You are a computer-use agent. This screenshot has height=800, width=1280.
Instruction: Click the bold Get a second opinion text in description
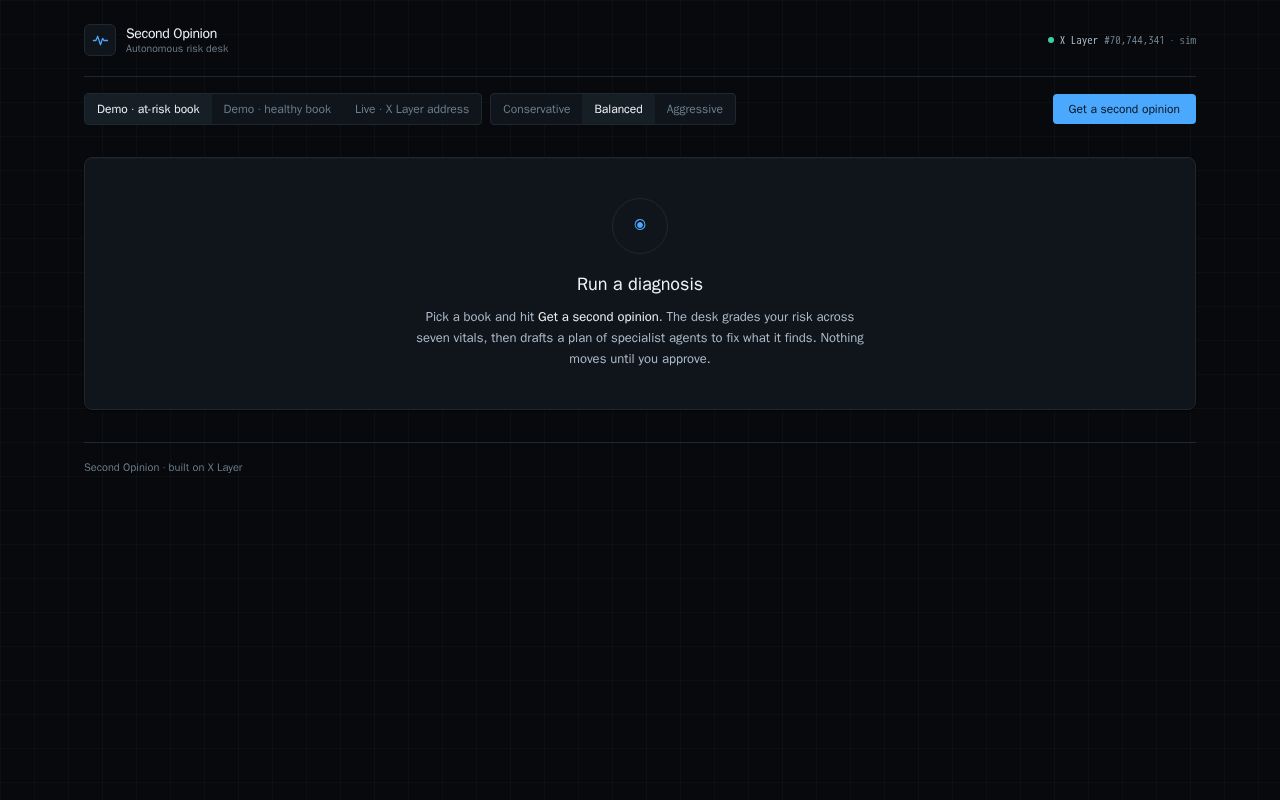coord(598,317)
